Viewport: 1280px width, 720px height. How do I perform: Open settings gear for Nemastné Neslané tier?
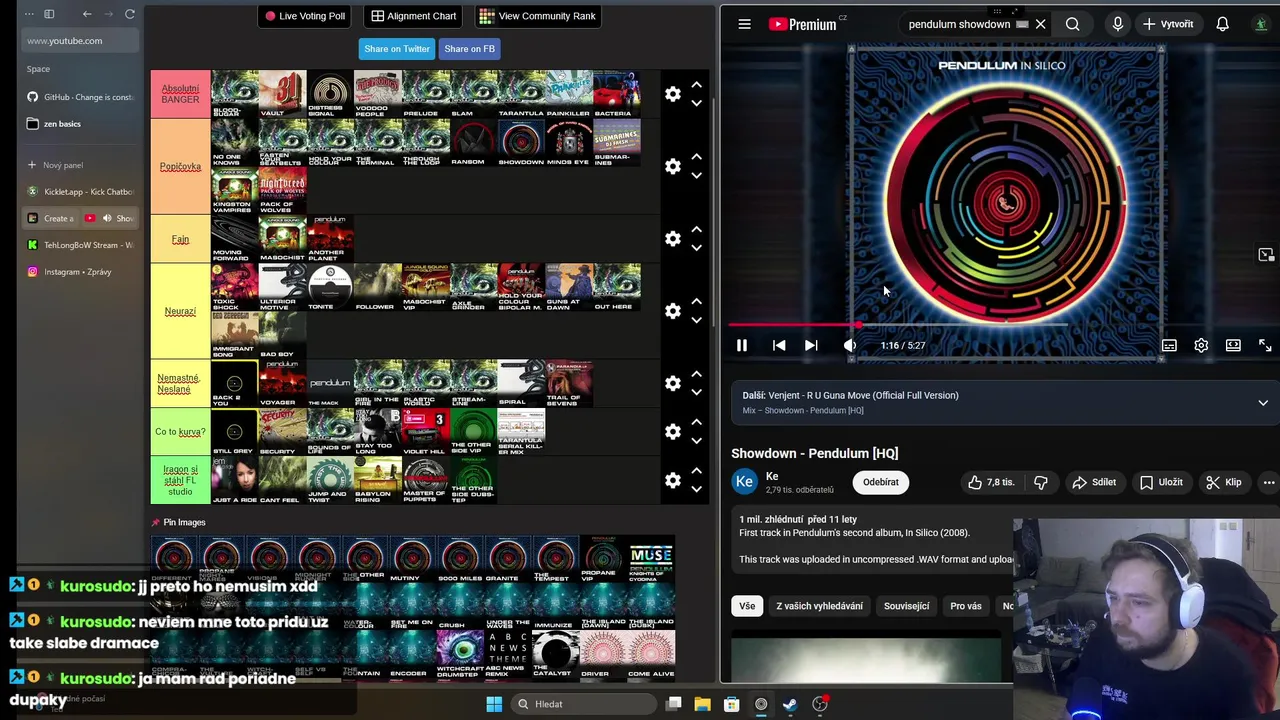[673, 383]
